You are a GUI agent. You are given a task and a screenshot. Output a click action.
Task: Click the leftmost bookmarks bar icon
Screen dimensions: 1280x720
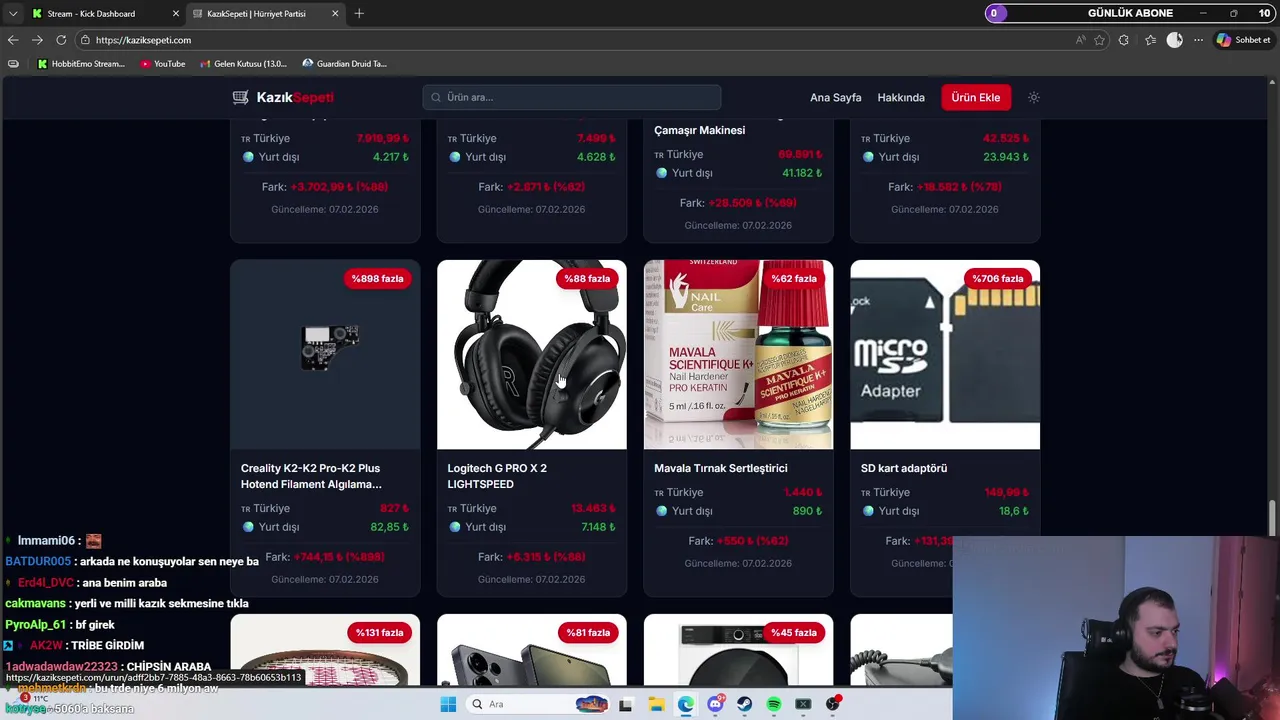tap(13, 64)
